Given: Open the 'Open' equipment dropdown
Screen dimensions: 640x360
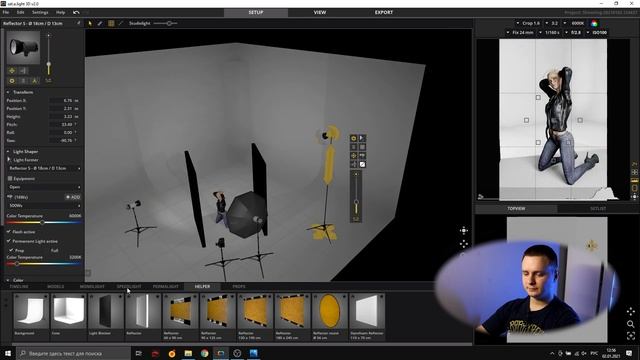Looking at the screenshot, I should coord(44,187).
